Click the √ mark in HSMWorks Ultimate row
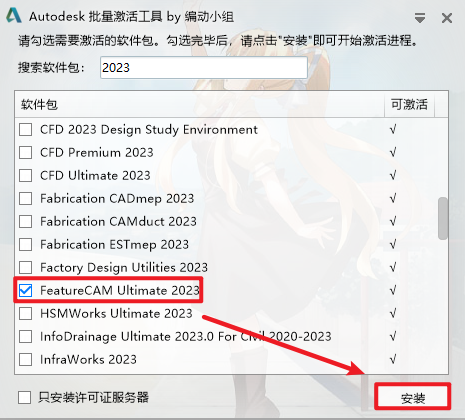The height and width of the screenshot is (420, 465). [x=393, y=314]
